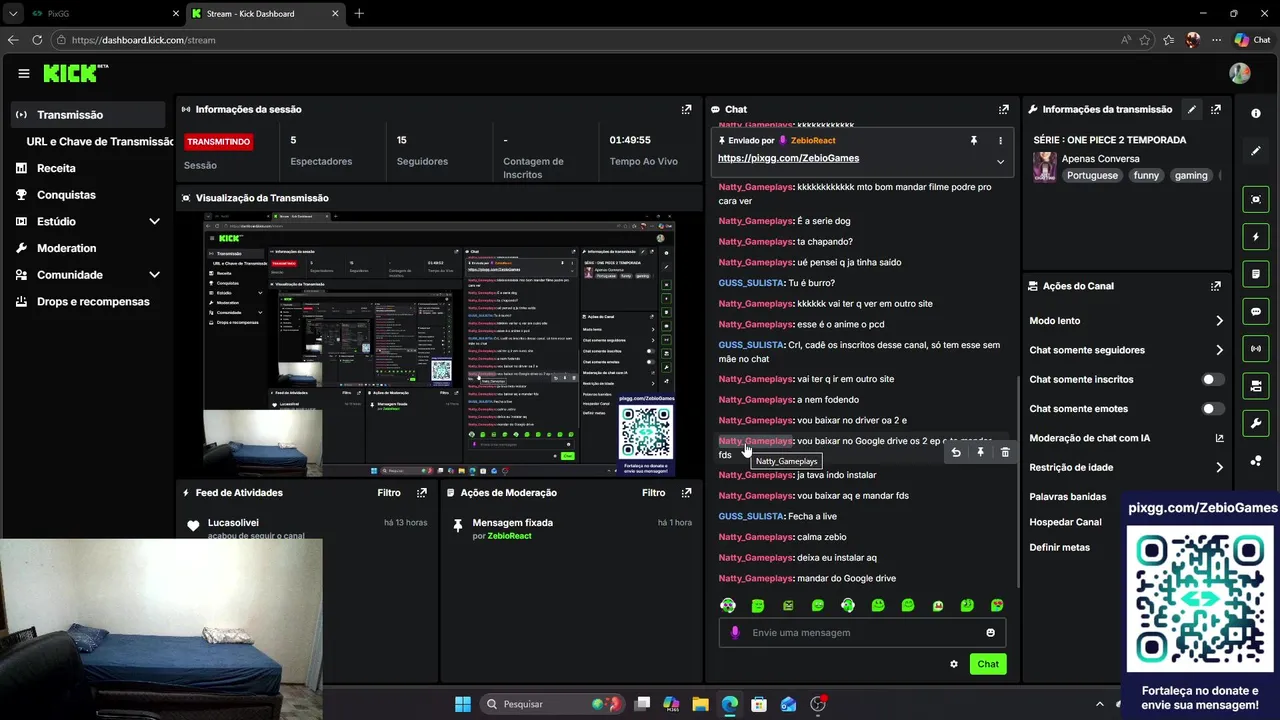The height and width of the screenshot is (720, 1280).
Task: Click Hospedar Canal
Action: [x=1065, y=522]
